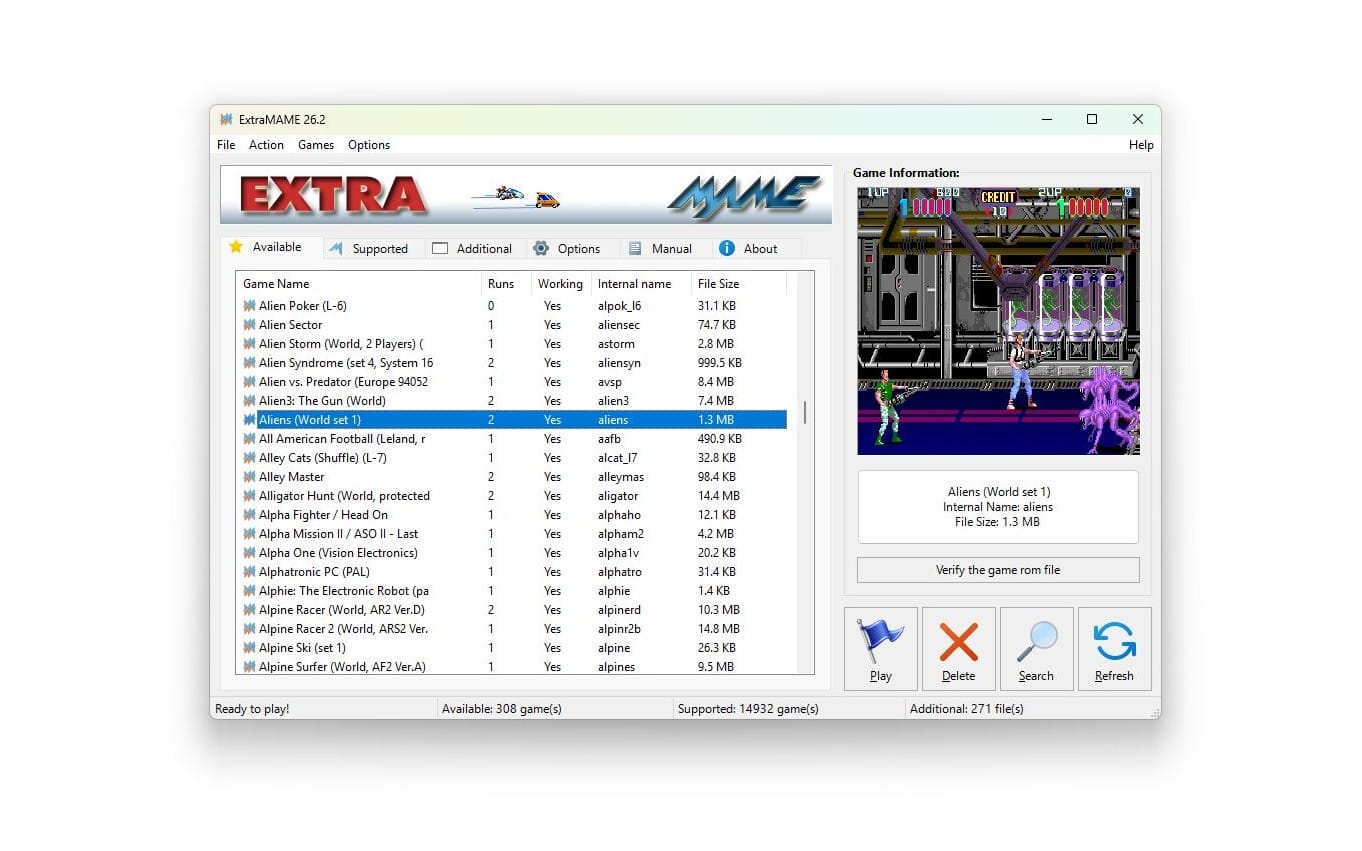Viewport: 1362px width, 851px height.
Task: Click the Play flag icon button
Action: (880, 648)
